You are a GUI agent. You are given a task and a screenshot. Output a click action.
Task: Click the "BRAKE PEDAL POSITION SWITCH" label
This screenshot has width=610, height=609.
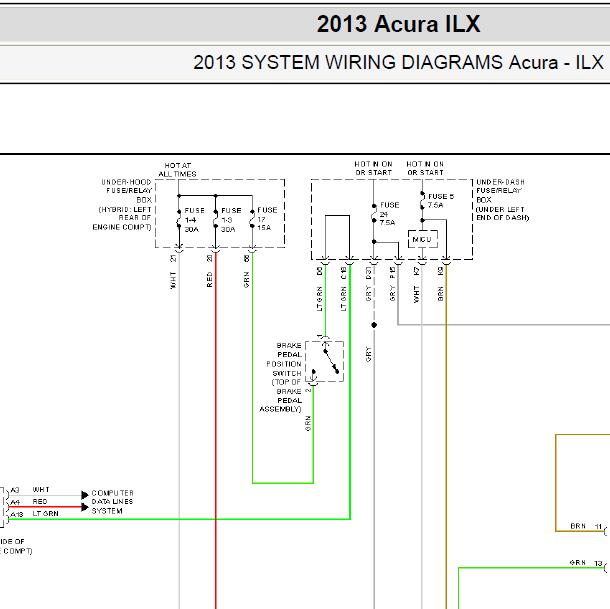click(281, 377)
